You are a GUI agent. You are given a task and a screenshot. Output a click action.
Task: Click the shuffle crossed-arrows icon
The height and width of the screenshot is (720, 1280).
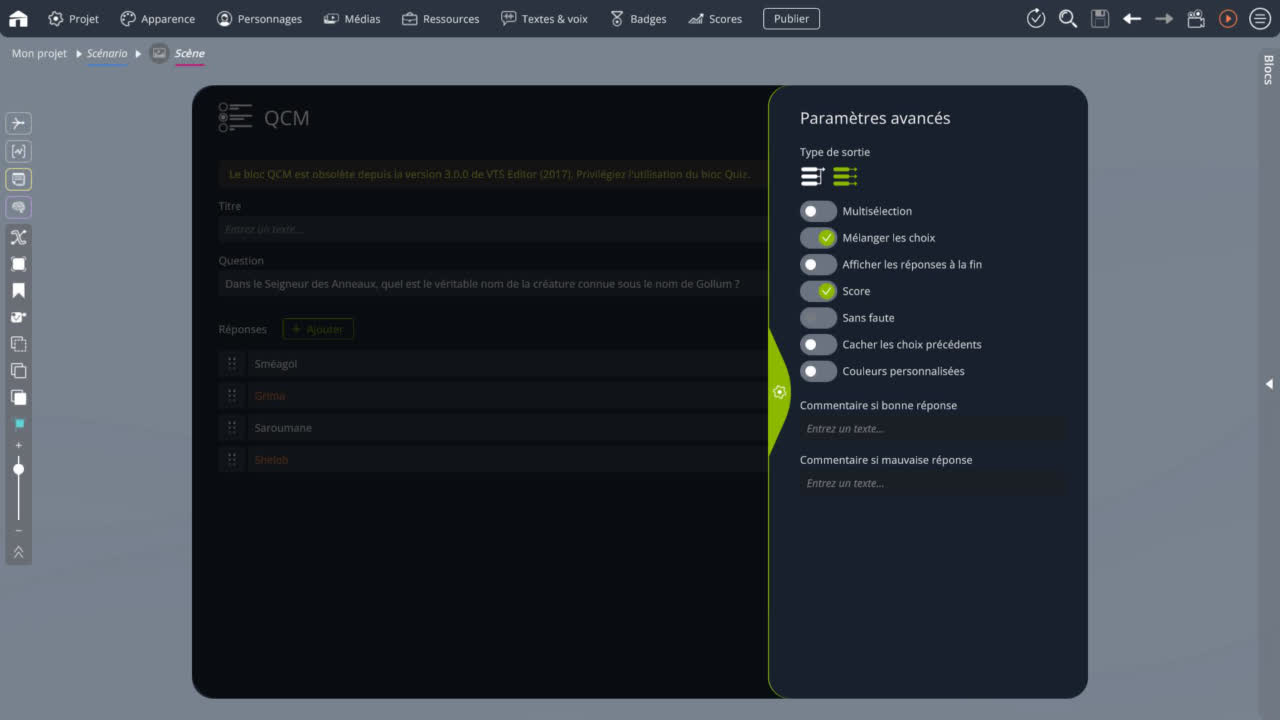click(x=18, y=237)
